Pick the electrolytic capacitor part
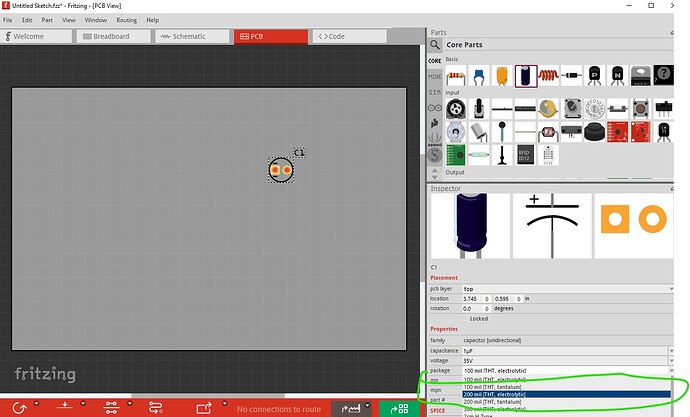 (x=525, y=77)
